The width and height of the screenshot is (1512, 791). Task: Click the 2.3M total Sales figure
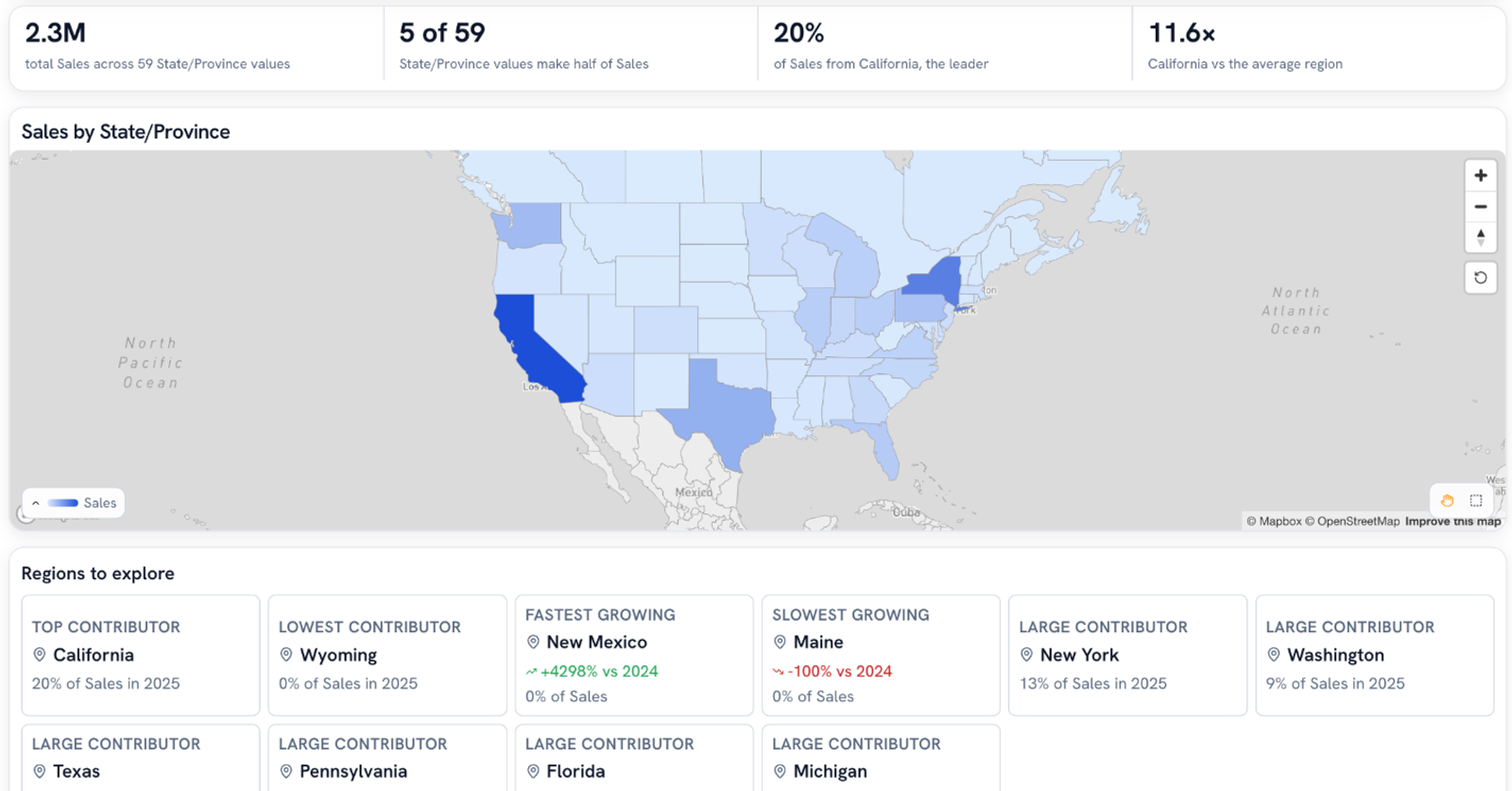(x=56, y=33)
